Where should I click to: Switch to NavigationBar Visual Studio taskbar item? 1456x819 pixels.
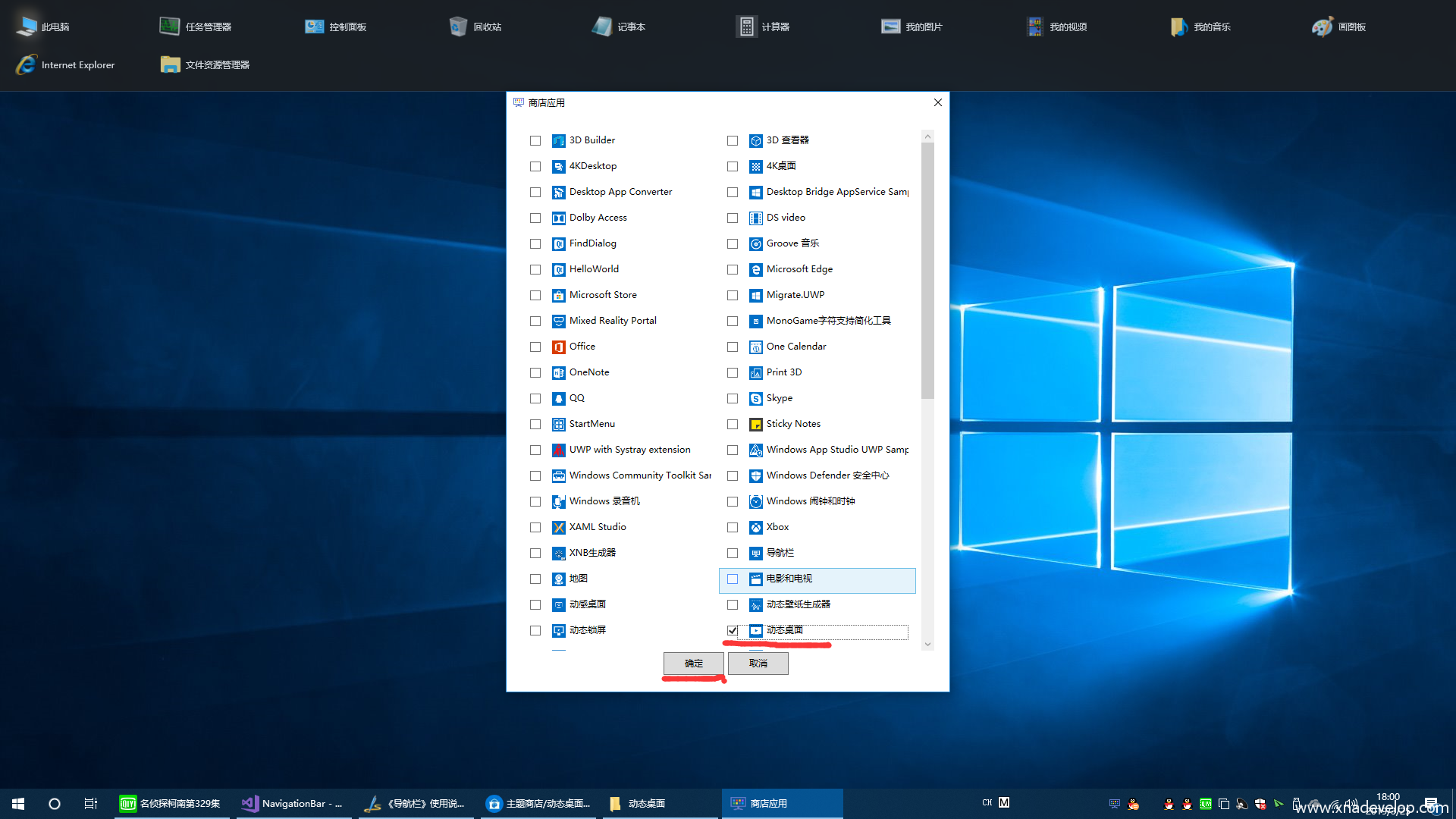293,803
